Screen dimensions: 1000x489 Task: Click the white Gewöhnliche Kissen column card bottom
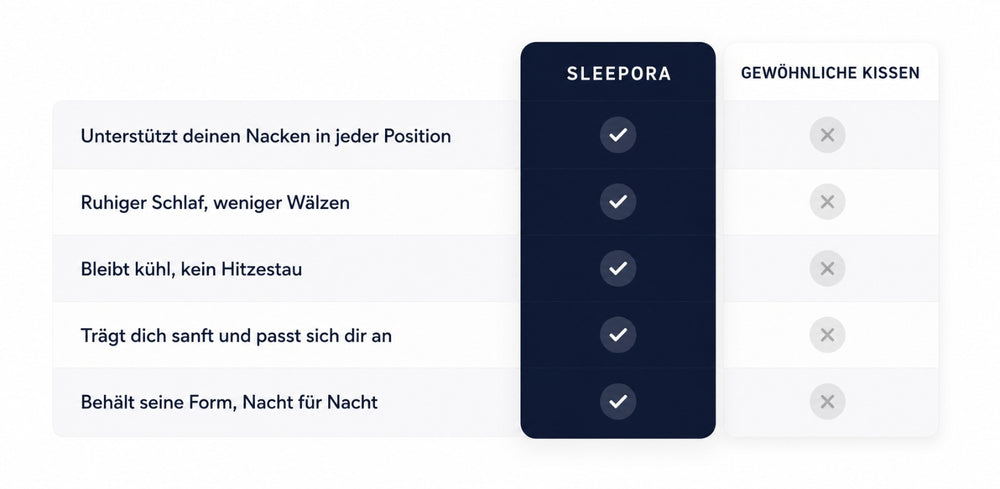(x=830, y=428)
